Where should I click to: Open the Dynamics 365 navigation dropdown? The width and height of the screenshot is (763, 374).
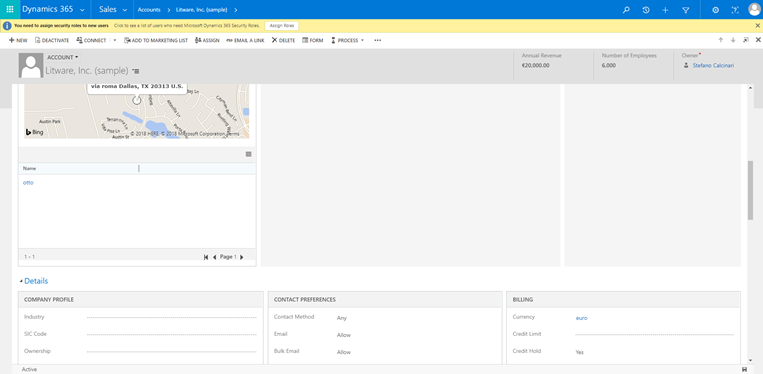tap(81, 10)
